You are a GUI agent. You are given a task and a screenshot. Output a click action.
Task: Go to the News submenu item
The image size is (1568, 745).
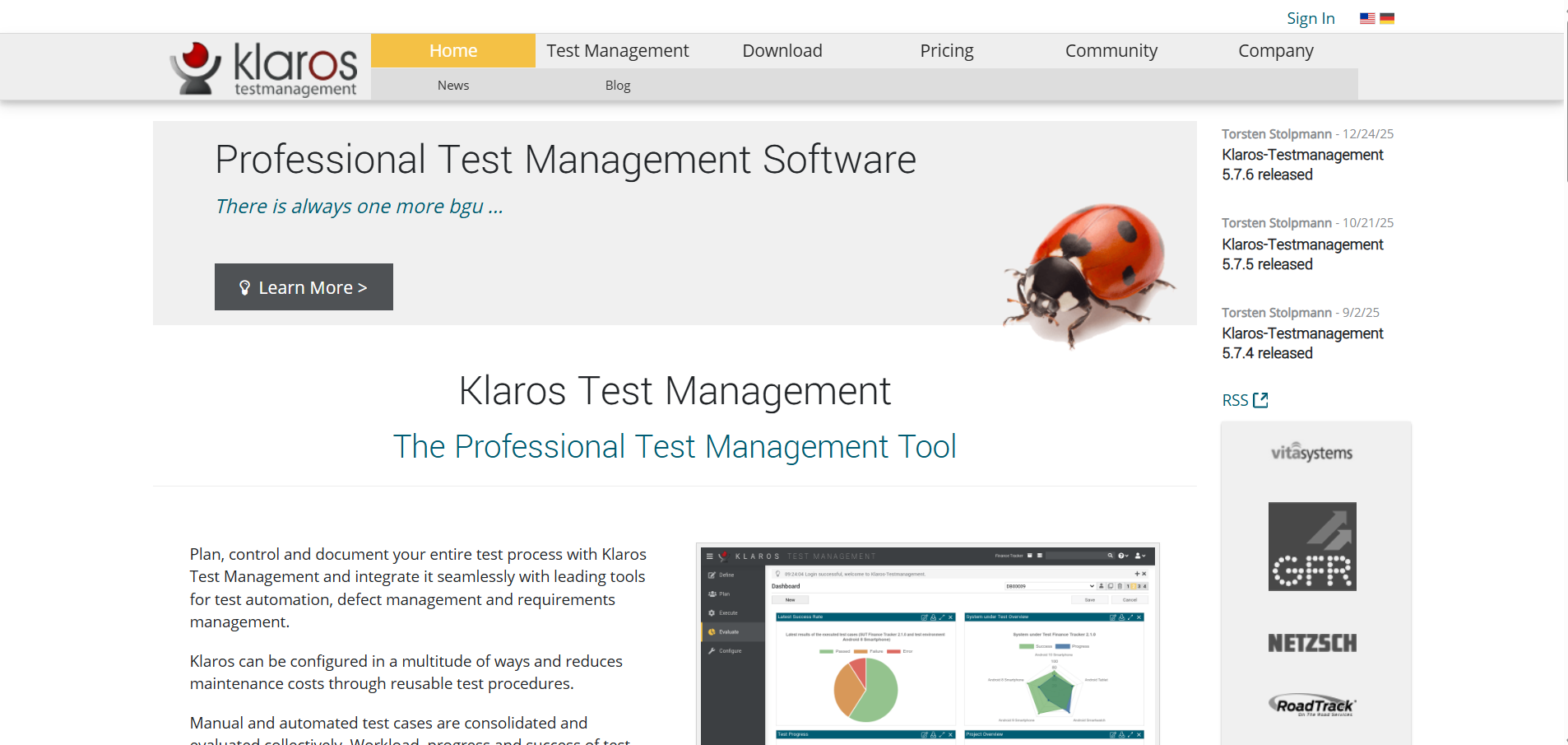tap(453, 85)
